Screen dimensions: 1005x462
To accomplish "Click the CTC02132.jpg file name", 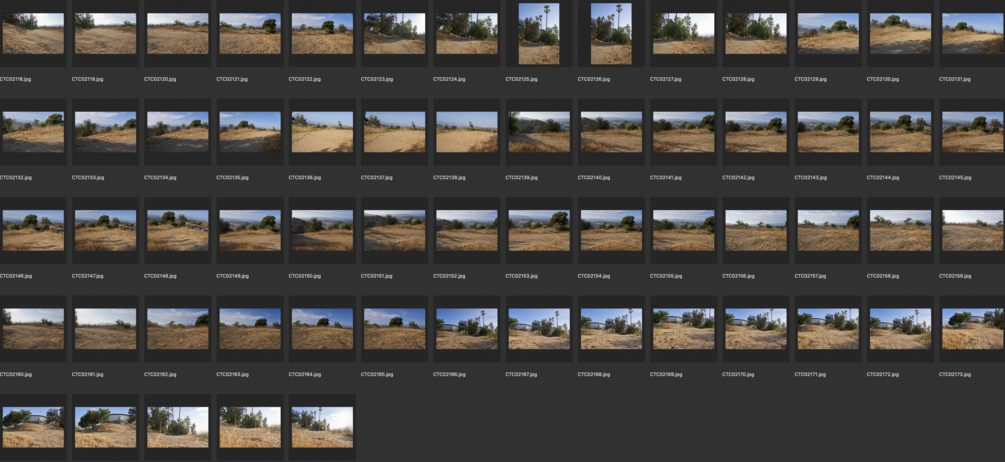I will [x=16, y=177].
